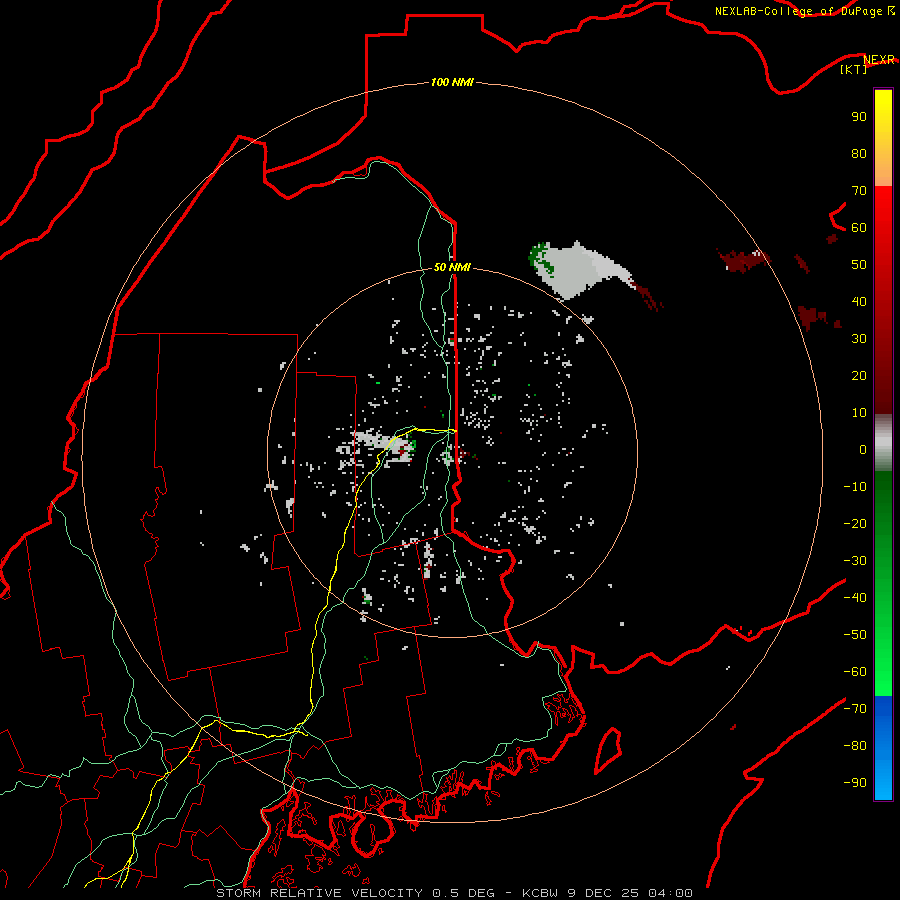Click the 9 DEC 25 date stamp

tap(603, 893)
